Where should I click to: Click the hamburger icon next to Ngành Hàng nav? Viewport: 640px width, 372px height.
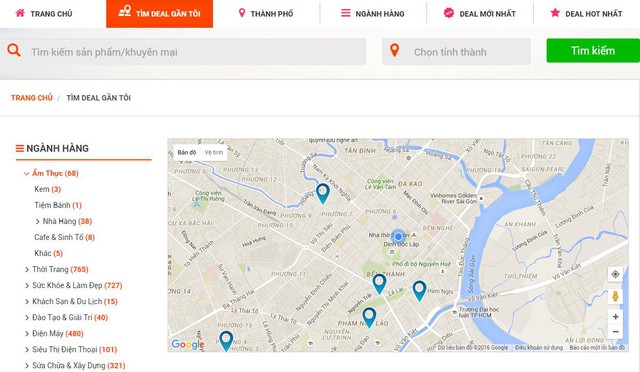(x=346, y=13)
